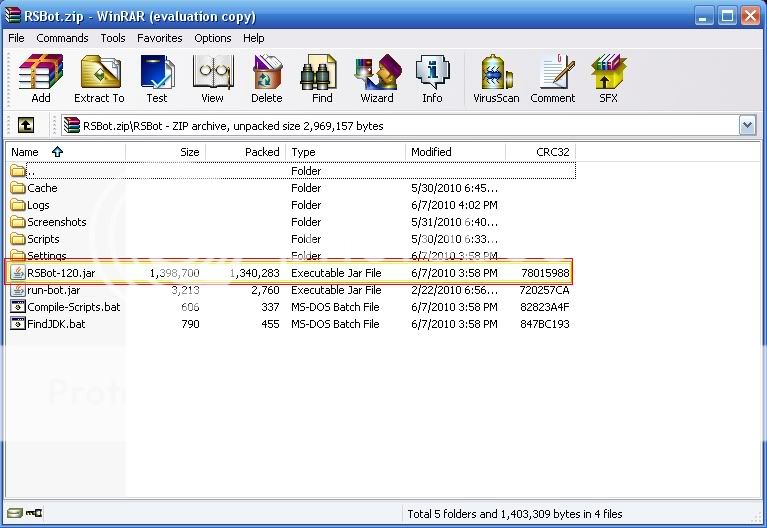Show archive Info
Image resolution: width=767 pixels, height=528 pixels.
pos(432,78)
